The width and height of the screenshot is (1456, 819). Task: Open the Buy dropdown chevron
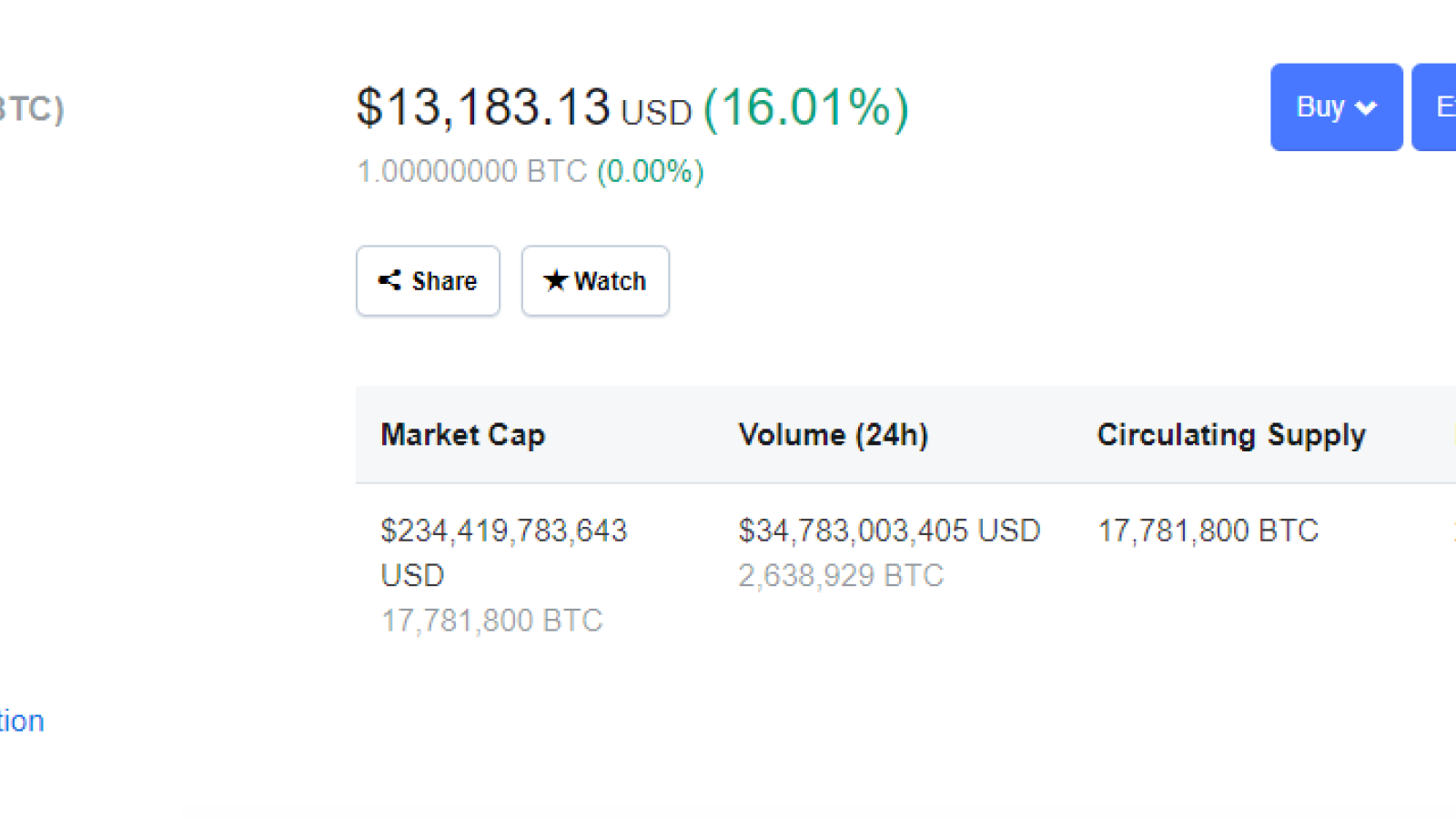[1365, 108]
